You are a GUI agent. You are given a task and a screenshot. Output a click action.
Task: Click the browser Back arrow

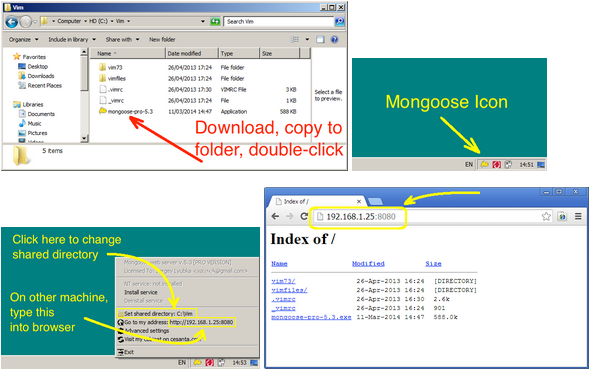[275, 216]
